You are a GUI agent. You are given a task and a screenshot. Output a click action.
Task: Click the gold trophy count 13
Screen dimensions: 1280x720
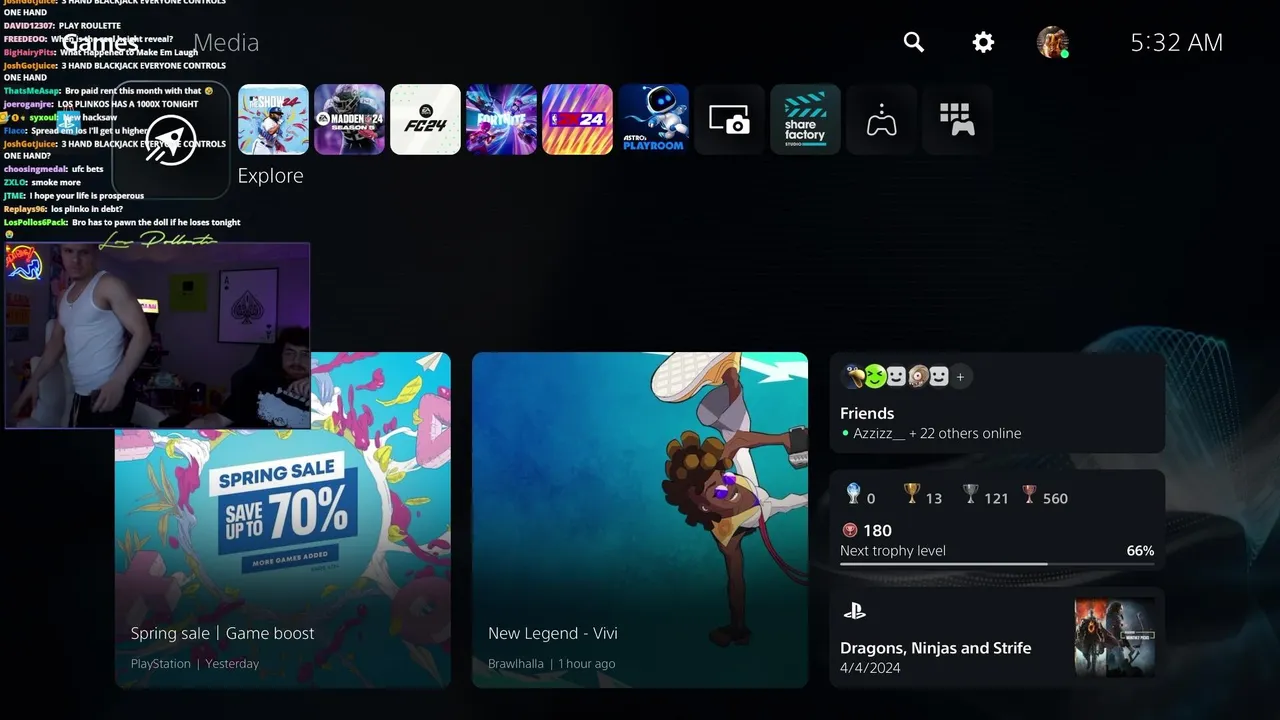click(x=923, y=495)
